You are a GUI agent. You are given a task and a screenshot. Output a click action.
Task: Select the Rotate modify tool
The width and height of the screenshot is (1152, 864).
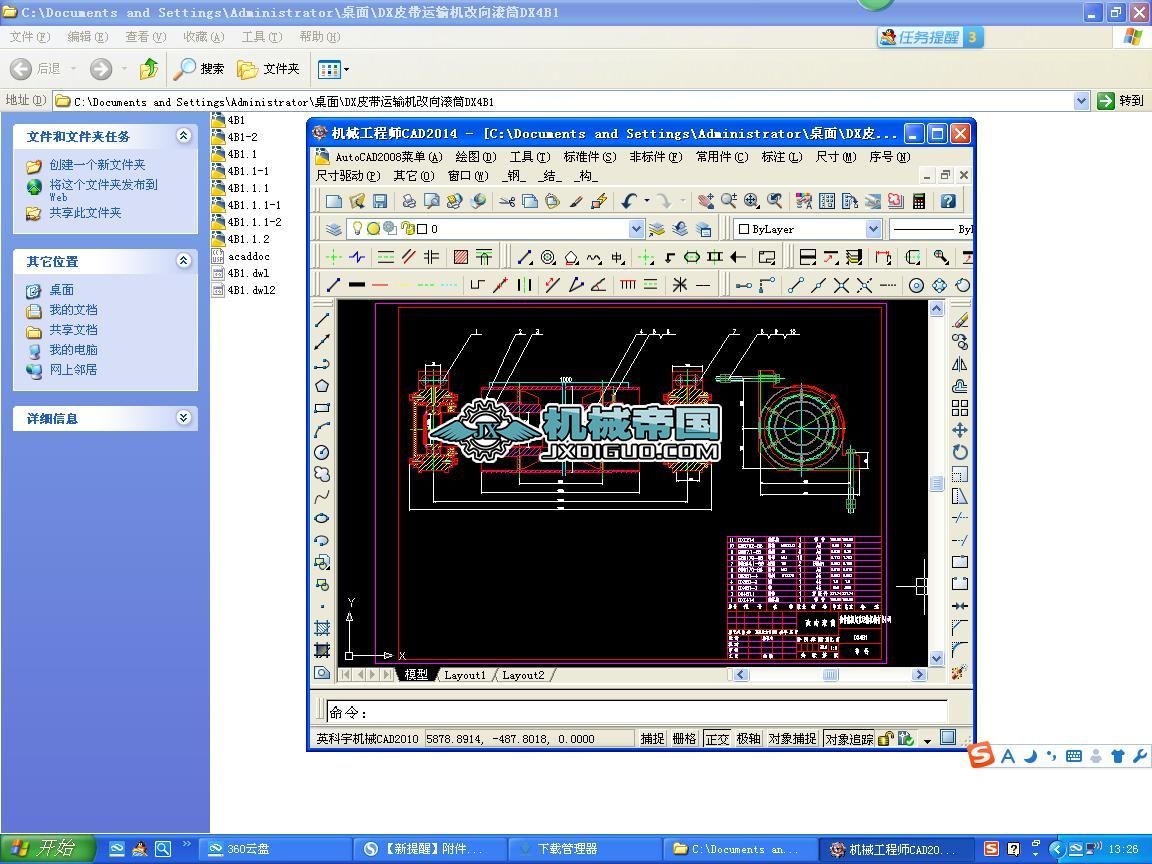tap(960, 452)
